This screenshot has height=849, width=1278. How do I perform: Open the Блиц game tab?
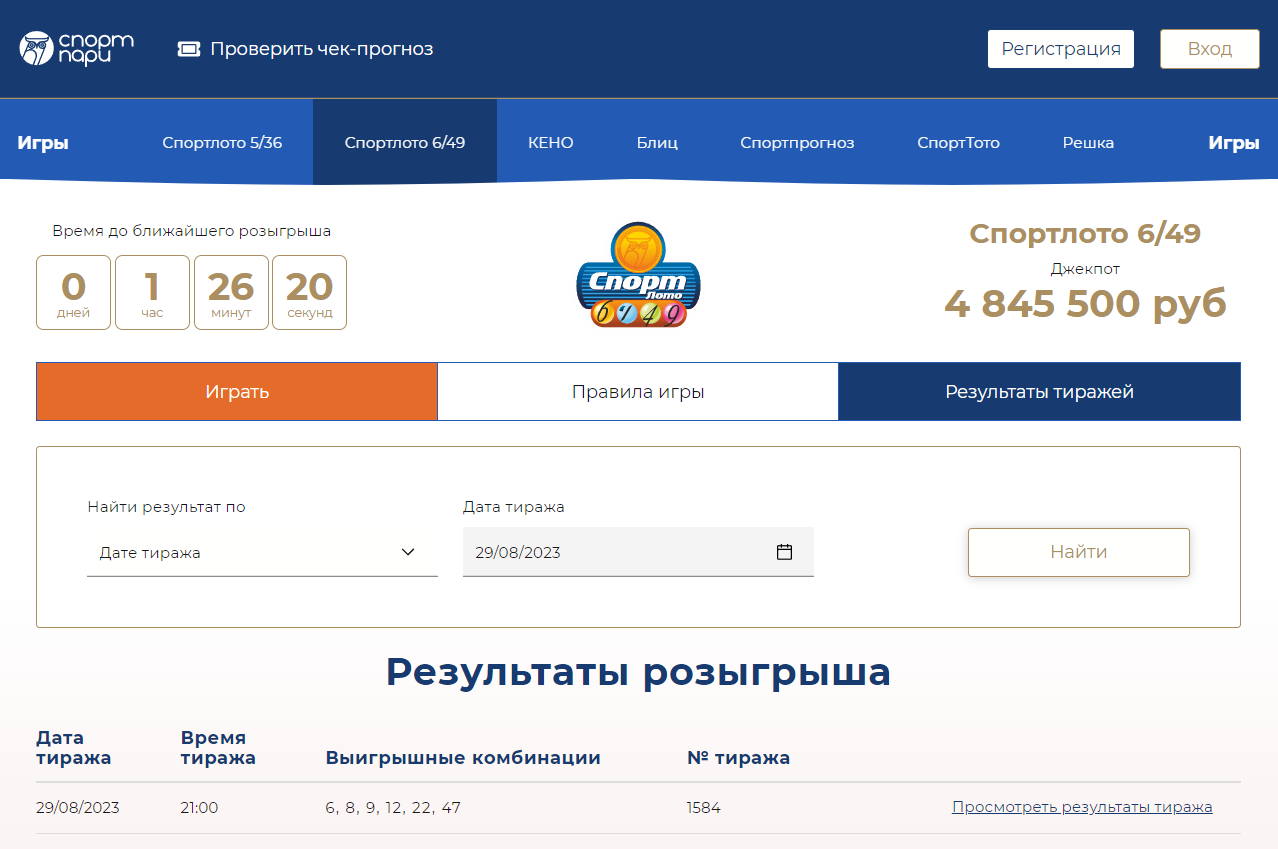pos(657,142)
